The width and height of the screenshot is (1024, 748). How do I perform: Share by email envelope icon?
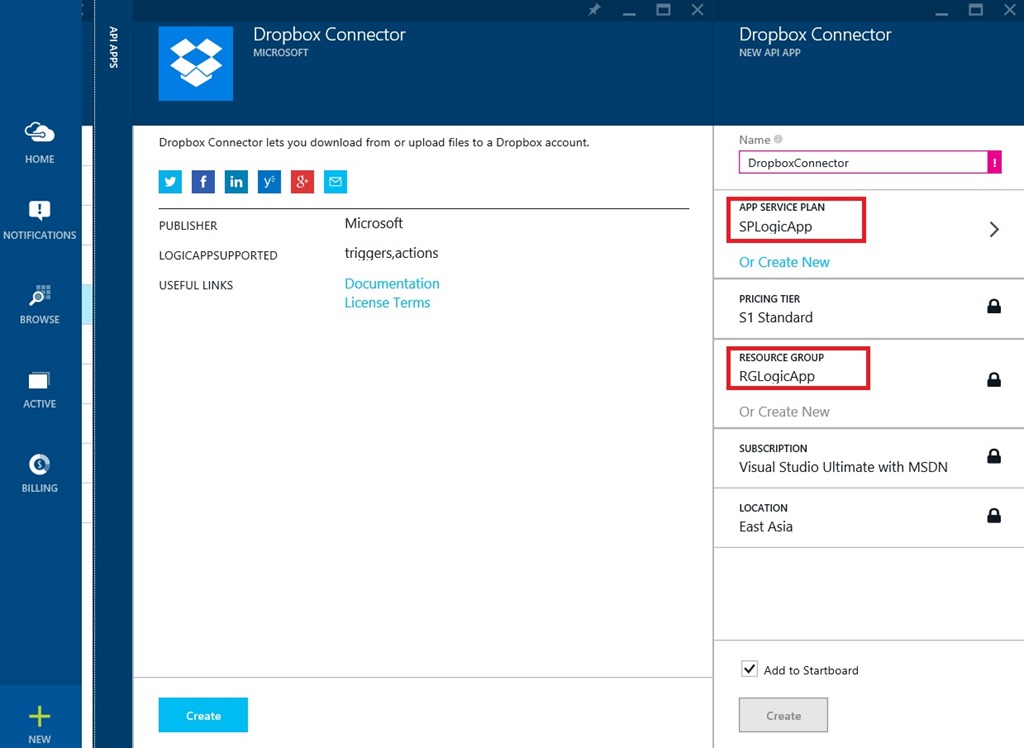tap(335, 182)
